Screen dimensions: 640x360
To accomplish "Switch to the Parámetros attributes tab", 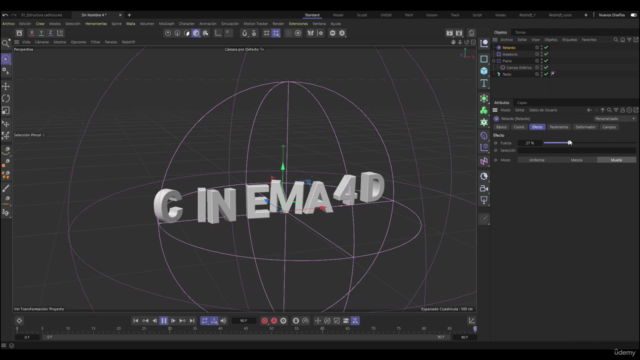I will (559, 127).
